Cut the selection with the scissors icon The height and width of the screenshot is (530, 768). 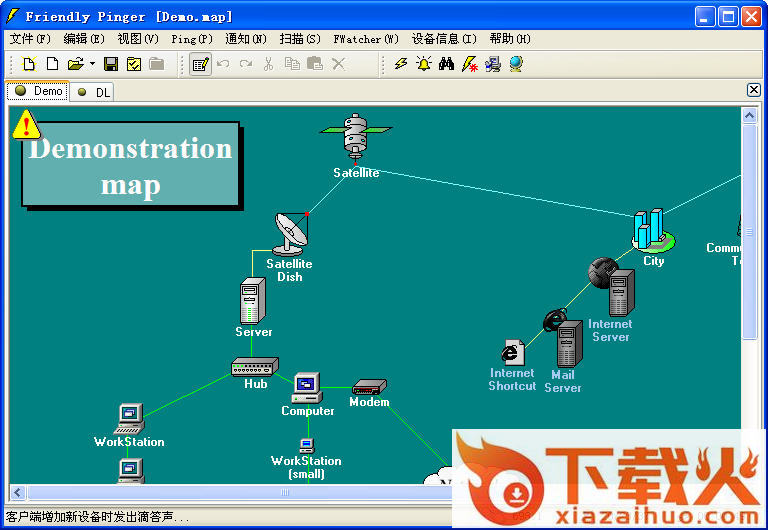(x=268, y=64)
